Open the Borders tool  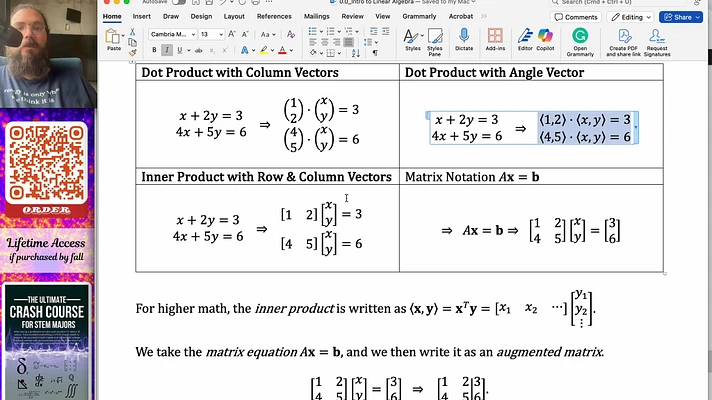[331, 53]
